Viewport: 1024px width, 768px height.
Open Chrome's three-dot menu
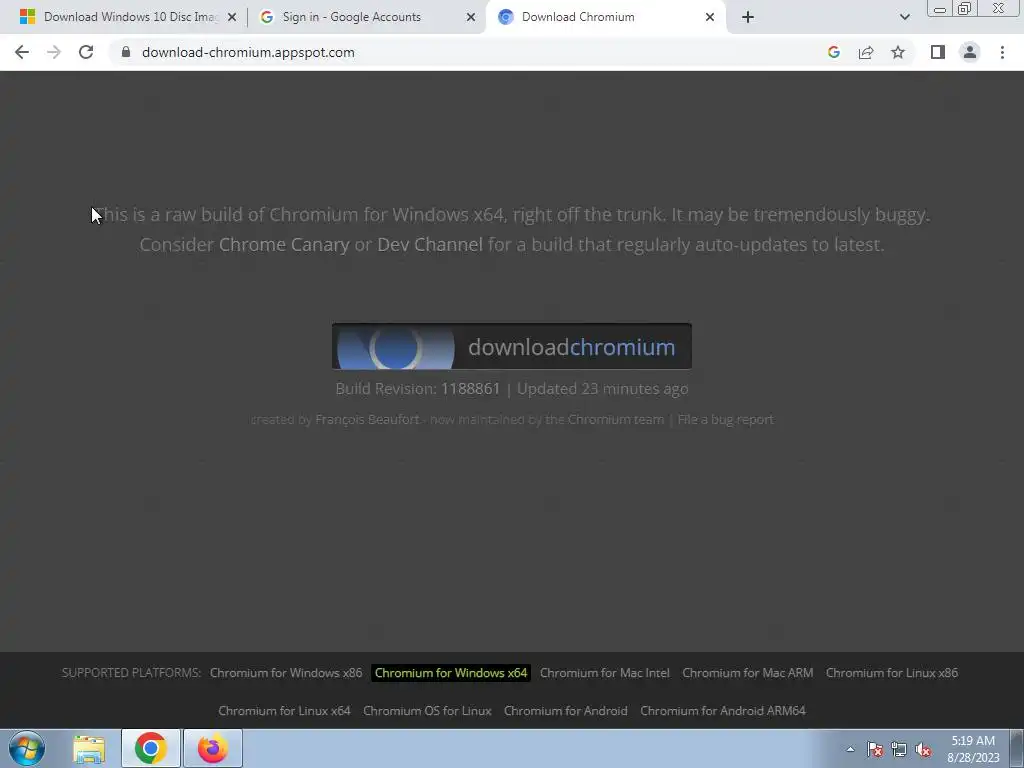point(1002,52)
